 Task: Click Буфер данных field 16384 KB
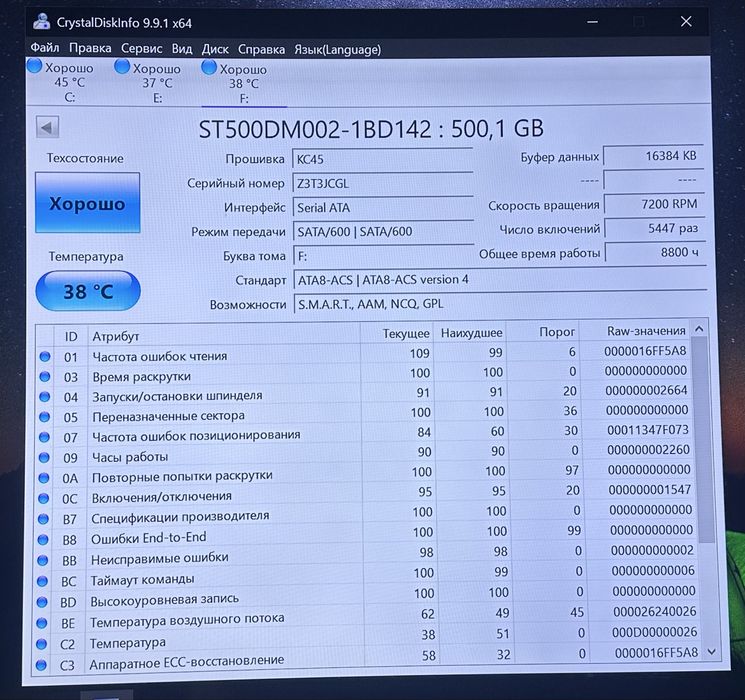coord(653,156)
